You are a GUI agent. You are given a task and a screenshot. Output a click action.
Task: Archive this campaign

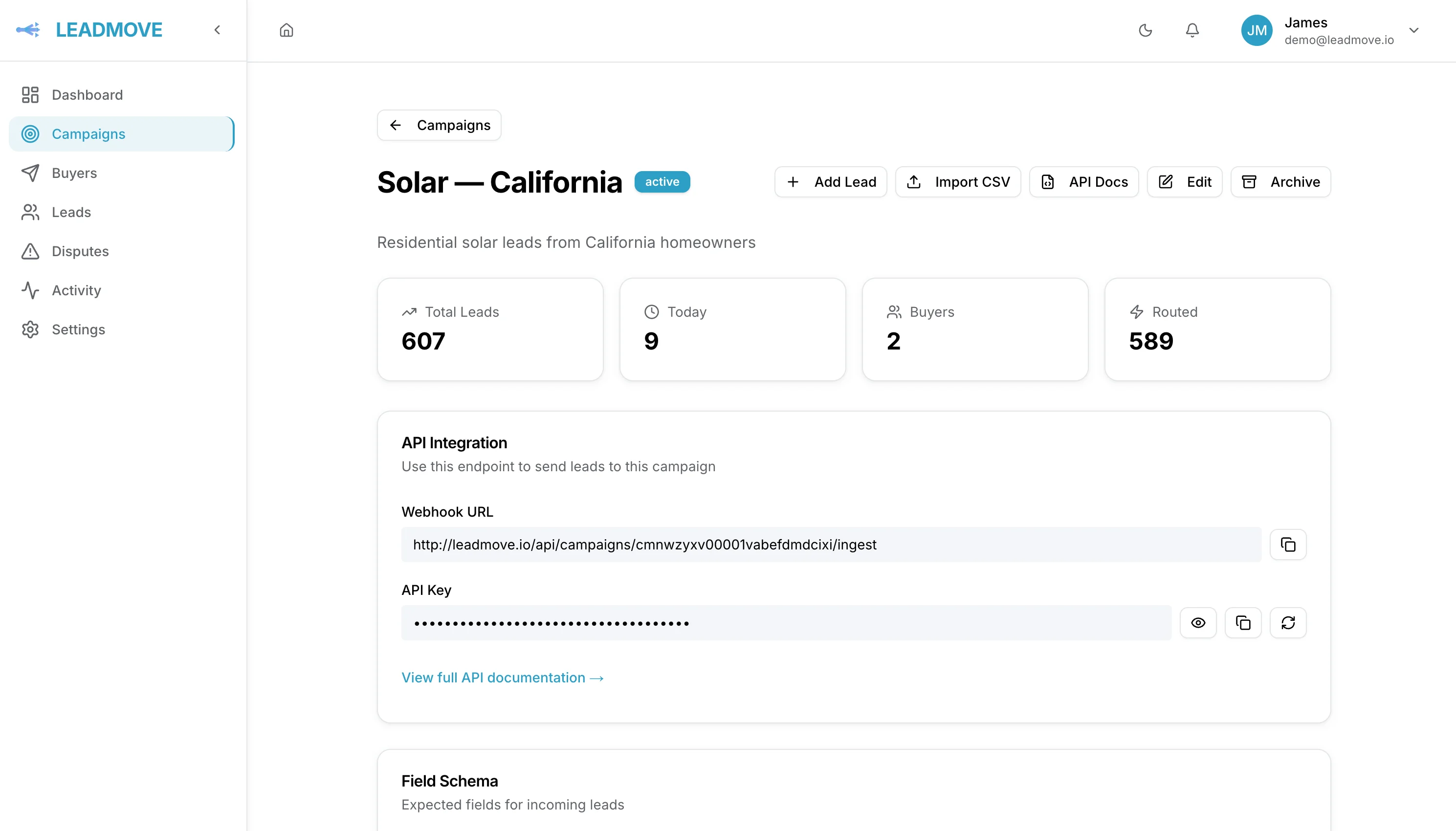(x=1280, y=182)
